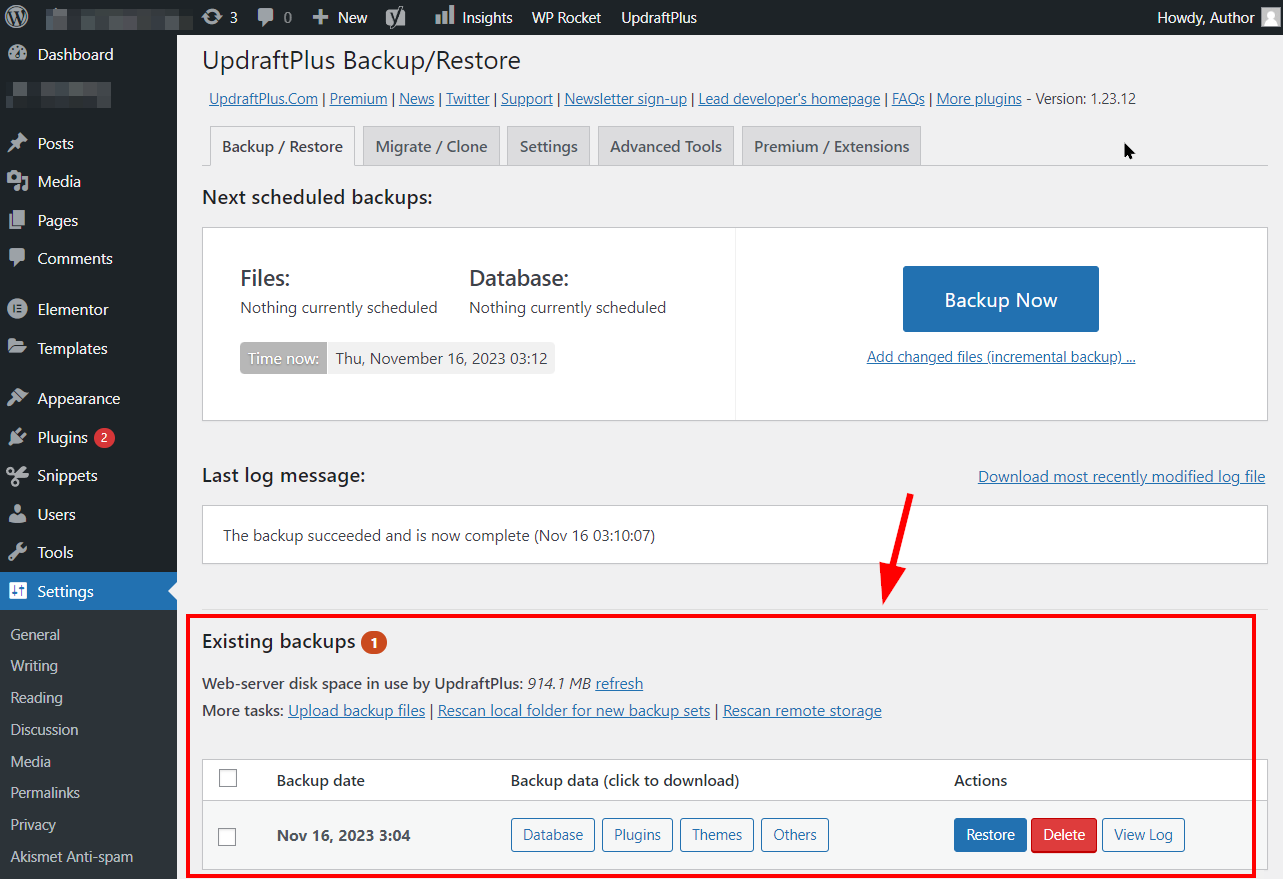Tick the select-all checkbox in backups header
1283x879 pixels.
(228, 778)
